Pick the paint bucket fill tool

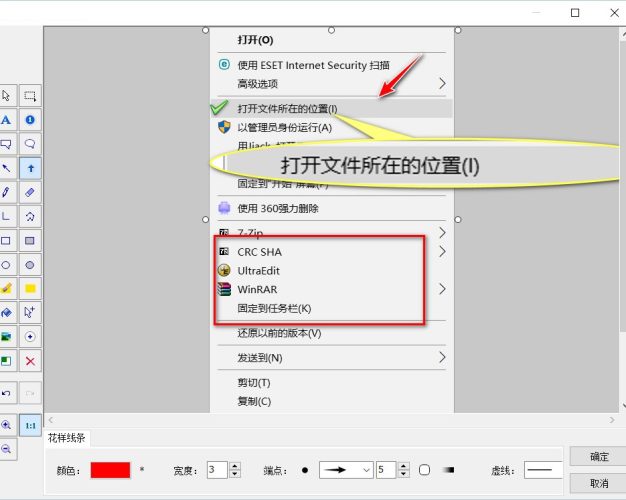(x=7, y=312)
